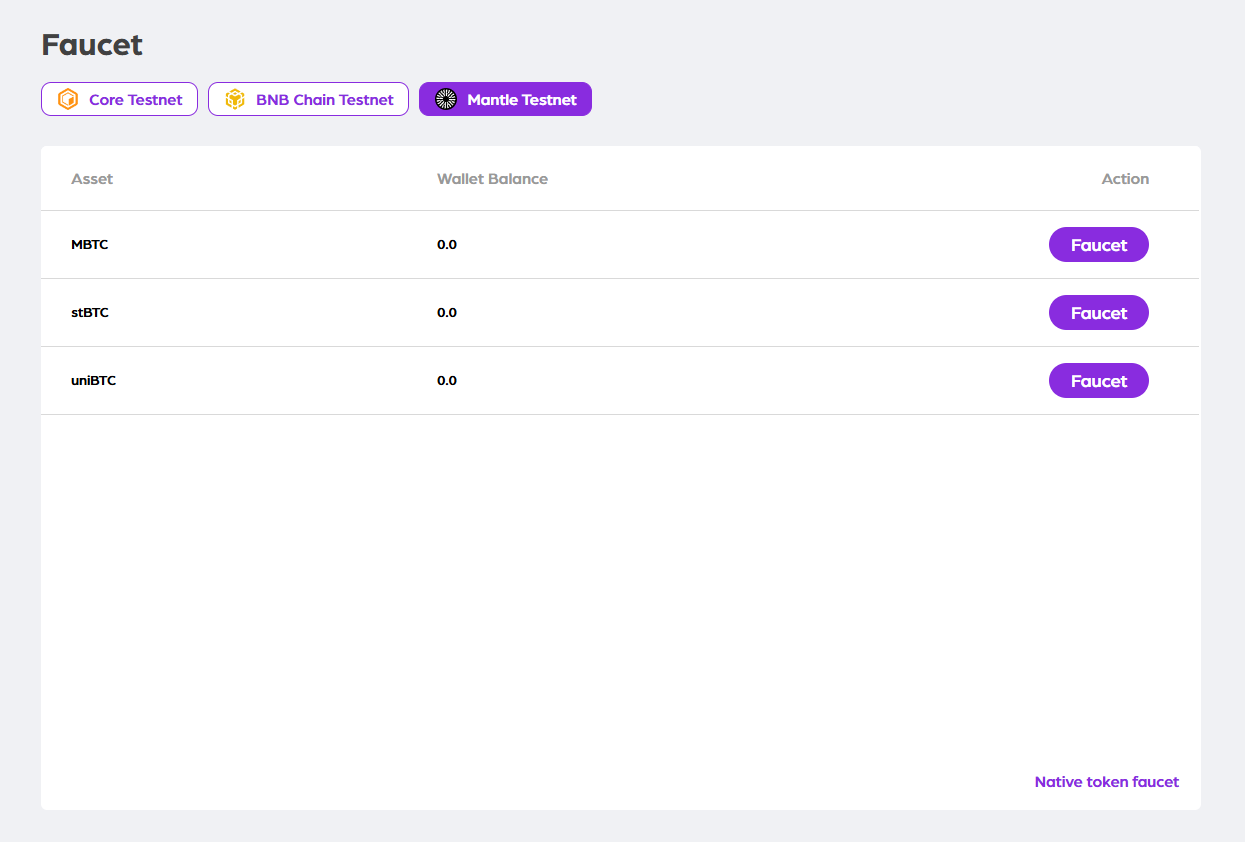This screenshot has height=842, width=1245.
Task: Click the Asset column header
Action: point(92,179)
